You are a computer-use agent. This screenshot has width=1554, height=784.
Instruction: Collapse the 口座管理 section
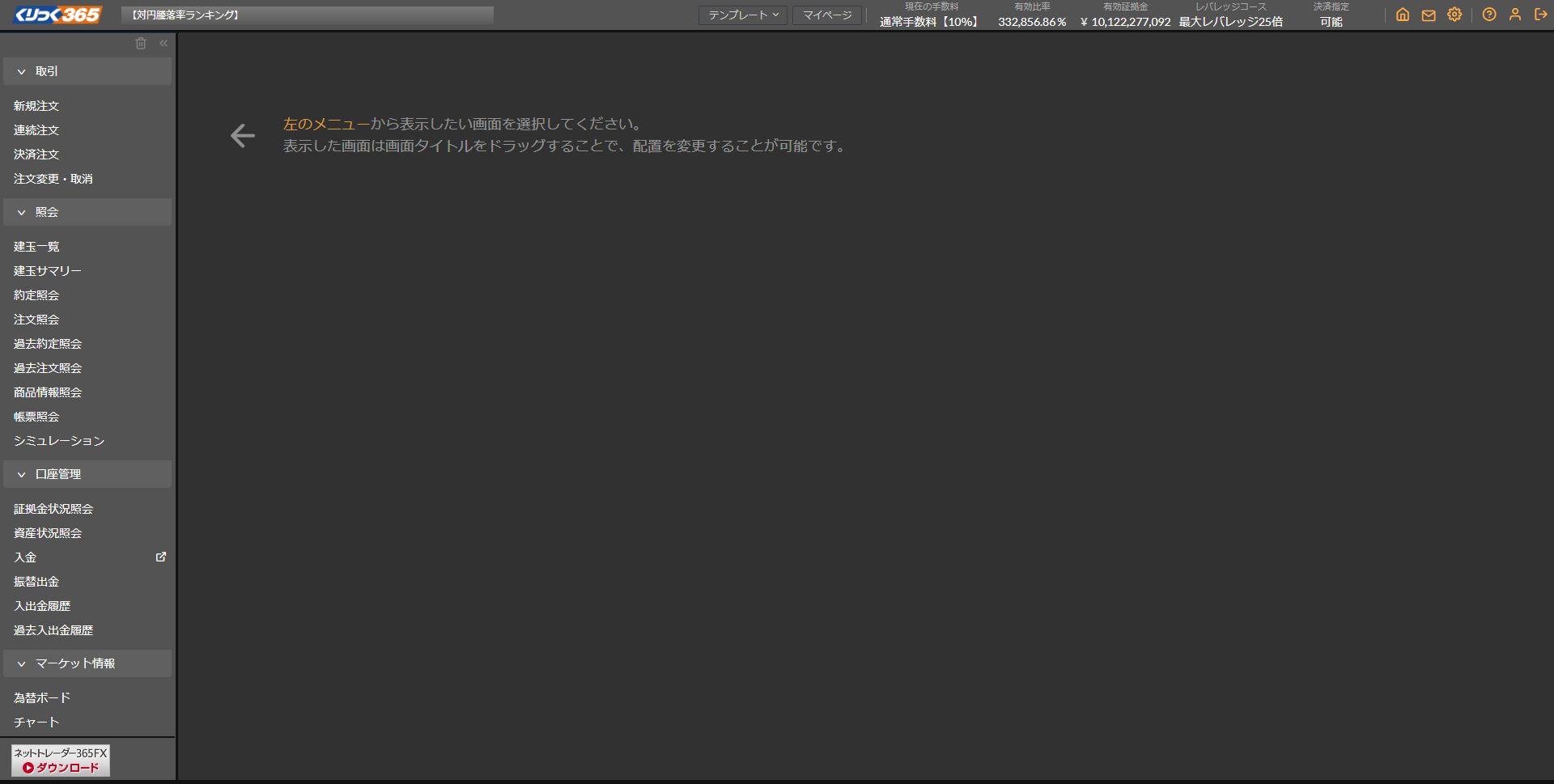click(87, 474)
